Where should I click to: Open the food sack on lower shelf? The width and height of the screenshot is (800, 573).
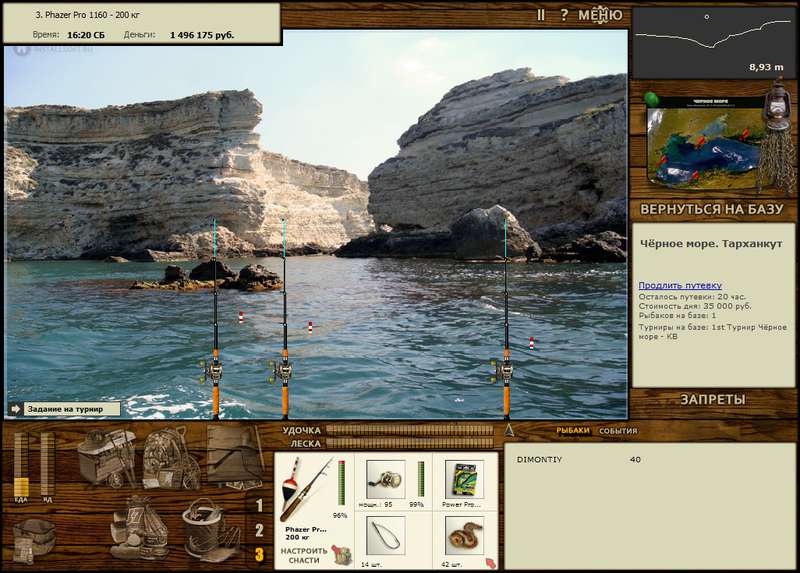coord(34,539)
